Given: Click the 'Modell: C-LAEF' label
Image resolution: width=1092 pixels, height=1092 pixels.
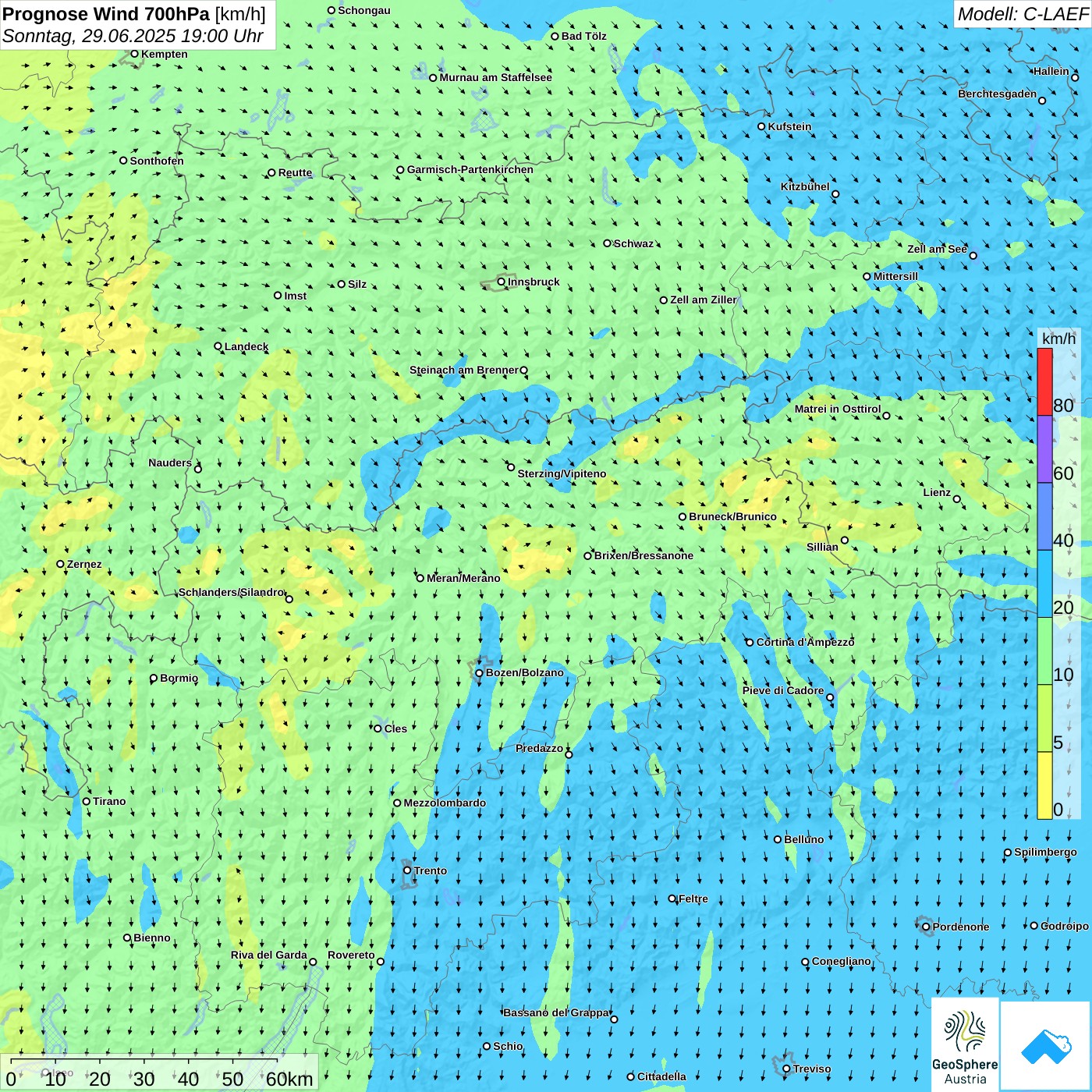Looking at the screenshot, I should tap(1023, 14).
